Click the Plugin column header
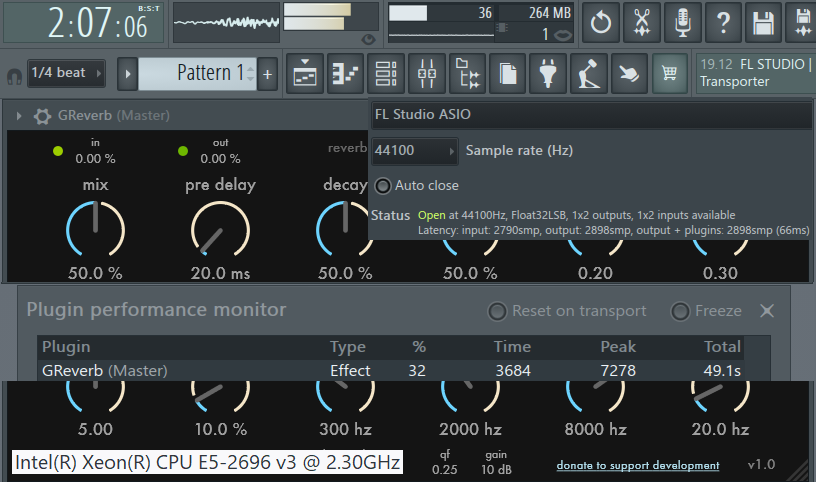The width and height of the screenshot is (816, 482). pyautogui.click(x=66, y=347)
